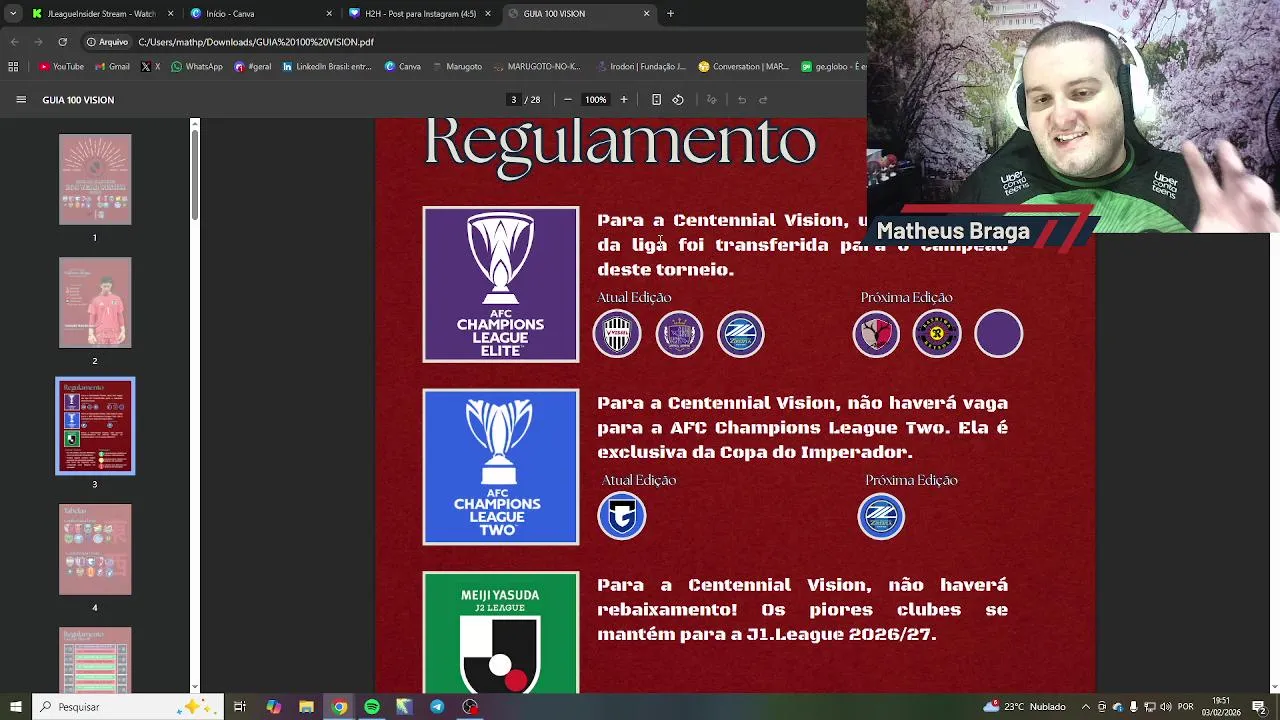The image size is (1280, 720).
Task: Open the MARUGOTO-NO-K bookmark
Action: pos(537,67)
